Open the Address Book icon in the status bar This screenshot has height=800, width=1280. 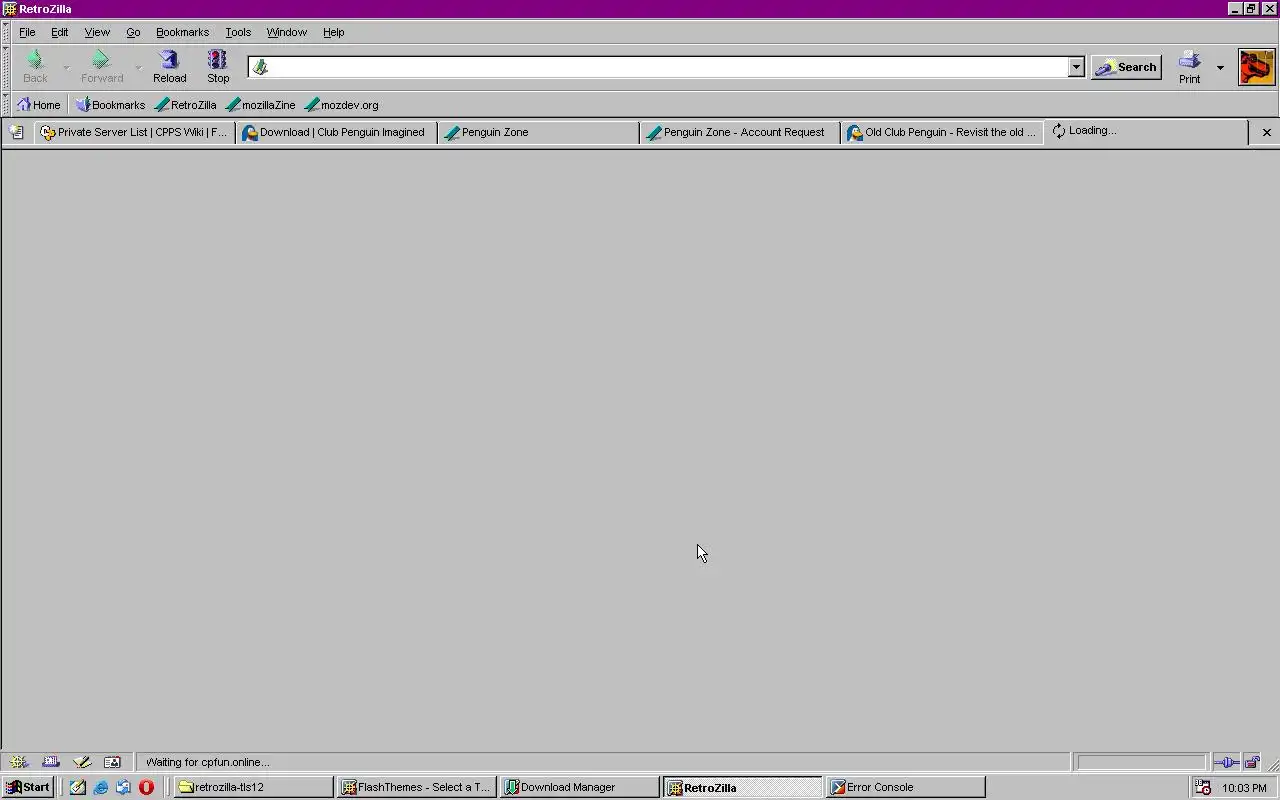tap(113, 762)
